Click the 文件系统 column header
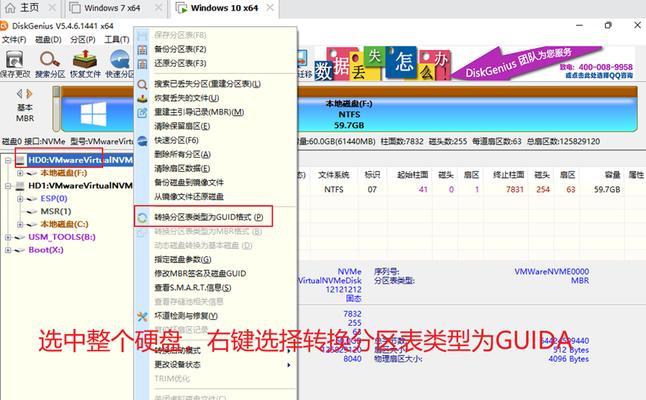Viewport: 646px width, 400px height. click(334, 175)
